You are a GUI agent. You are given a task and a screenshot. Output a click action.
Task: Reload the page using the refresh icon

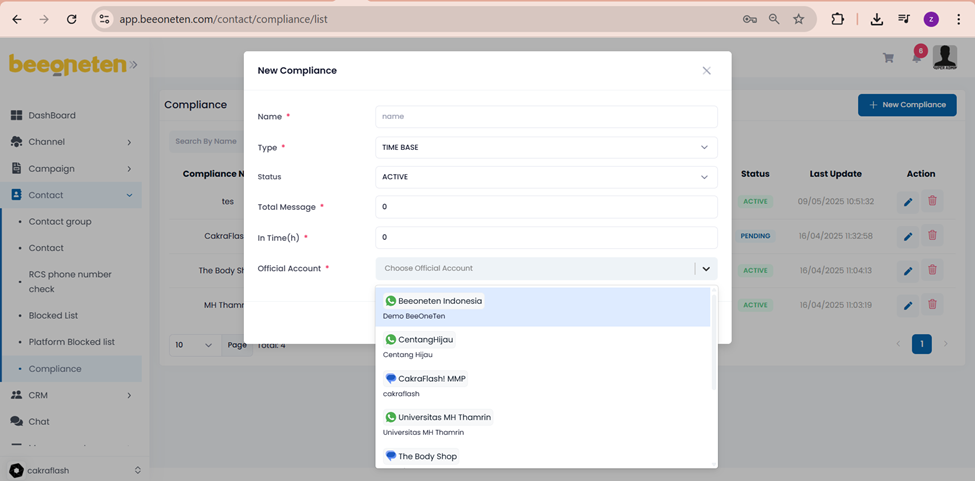point(71,19)
